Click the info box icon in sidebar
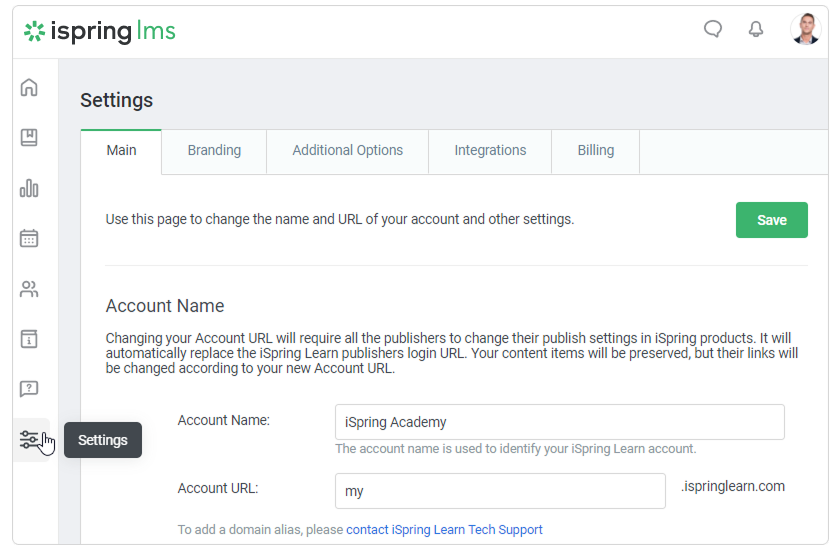 29,339
